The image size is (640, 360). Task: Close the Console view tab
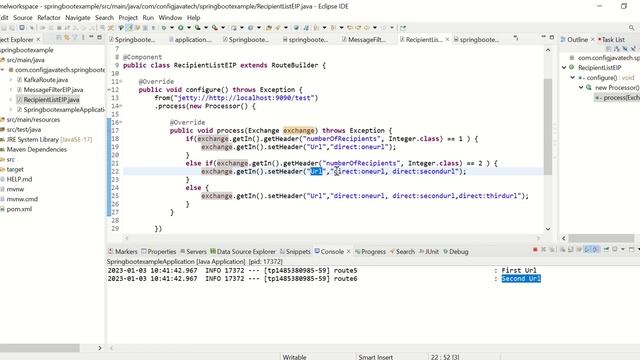pos(348,251)
